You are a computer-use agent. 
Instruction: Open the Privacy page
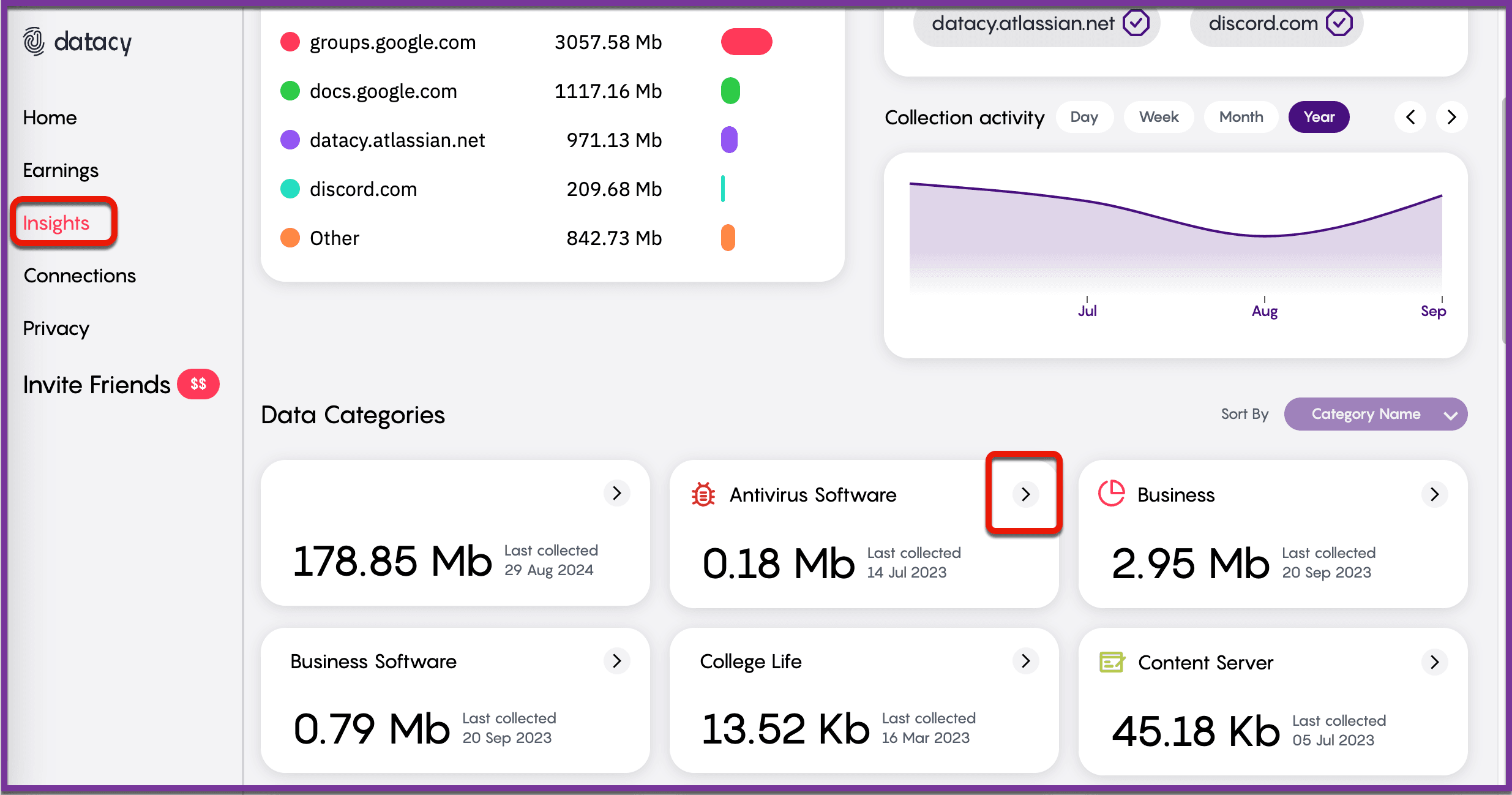tap(56, 328)
